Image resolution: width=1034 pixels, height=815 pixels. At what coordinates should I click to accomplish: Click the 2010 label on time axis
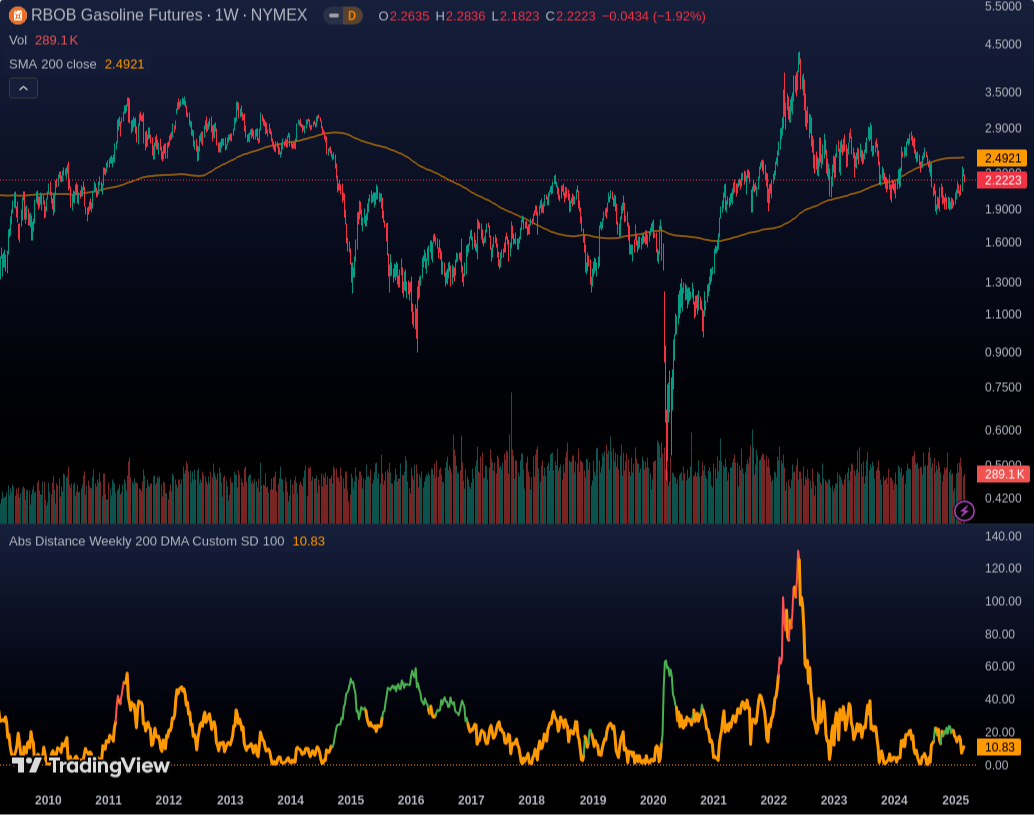click(x=48, y=800)
